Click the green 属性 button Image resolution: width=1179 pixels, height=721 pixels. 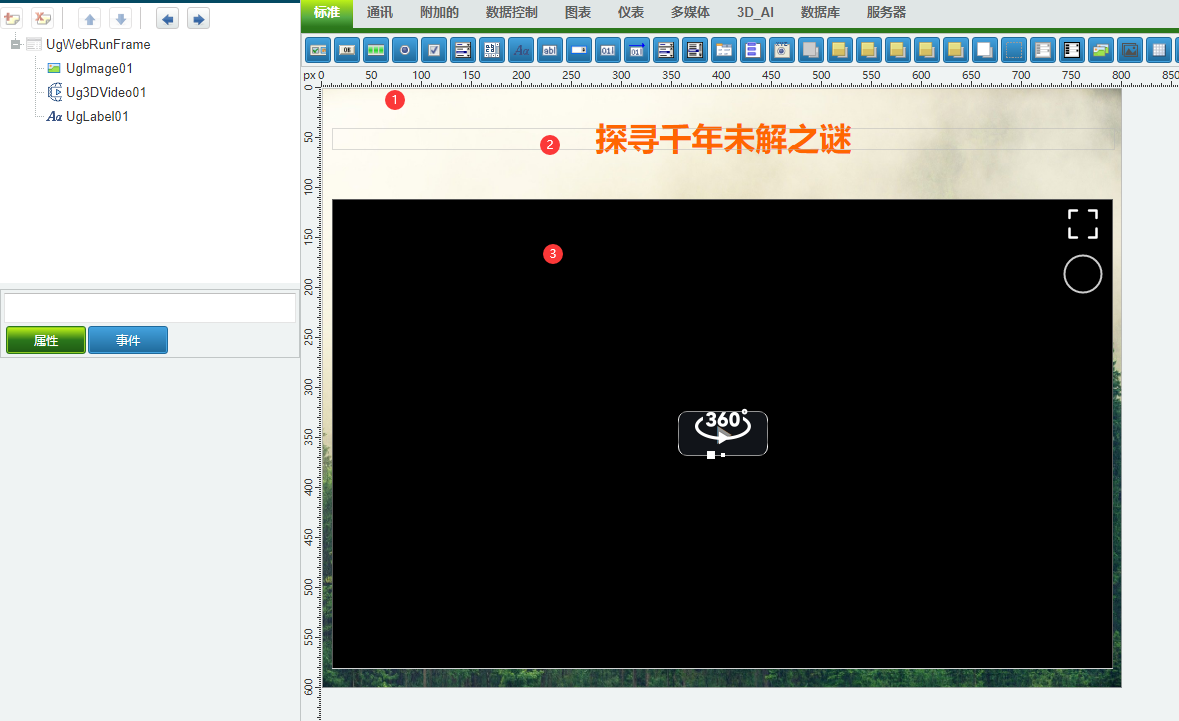coord(46,340)
